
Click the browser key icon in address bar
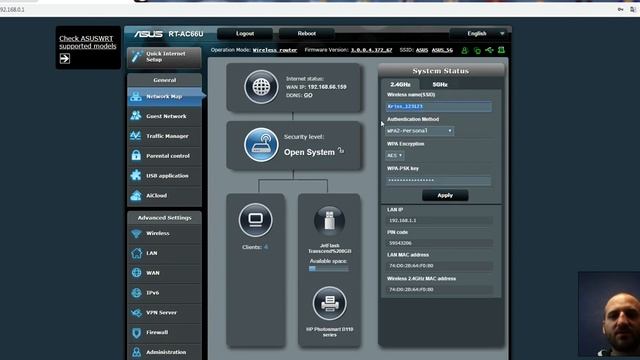click(620, 9)
